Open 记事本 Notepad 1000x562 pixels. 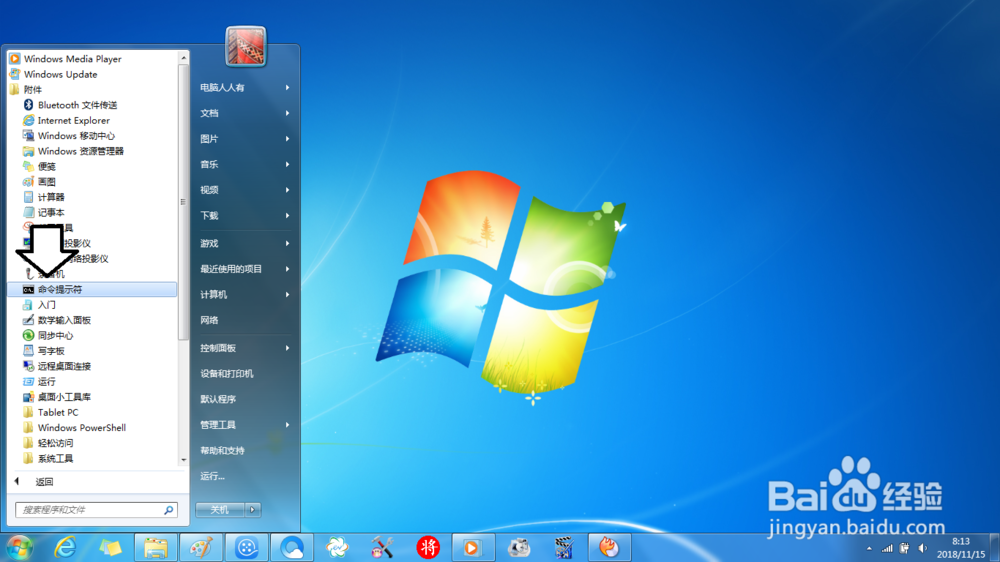pos(50,212)
